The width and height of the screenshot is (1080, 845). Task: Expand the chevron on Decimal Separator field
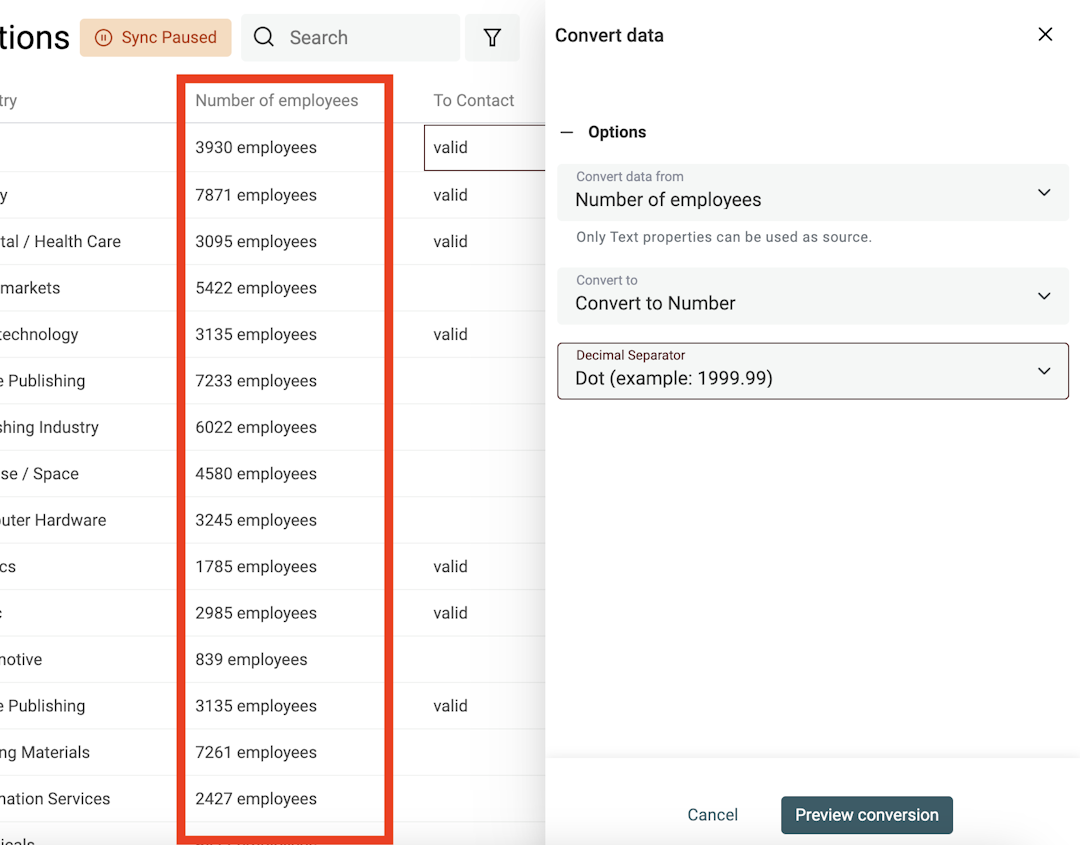tap(1044, 370)
